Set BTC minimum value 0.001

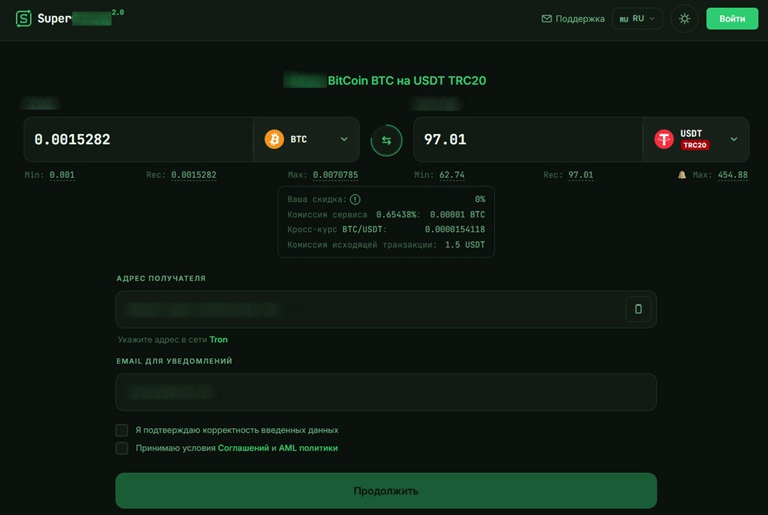click(62, 175)
